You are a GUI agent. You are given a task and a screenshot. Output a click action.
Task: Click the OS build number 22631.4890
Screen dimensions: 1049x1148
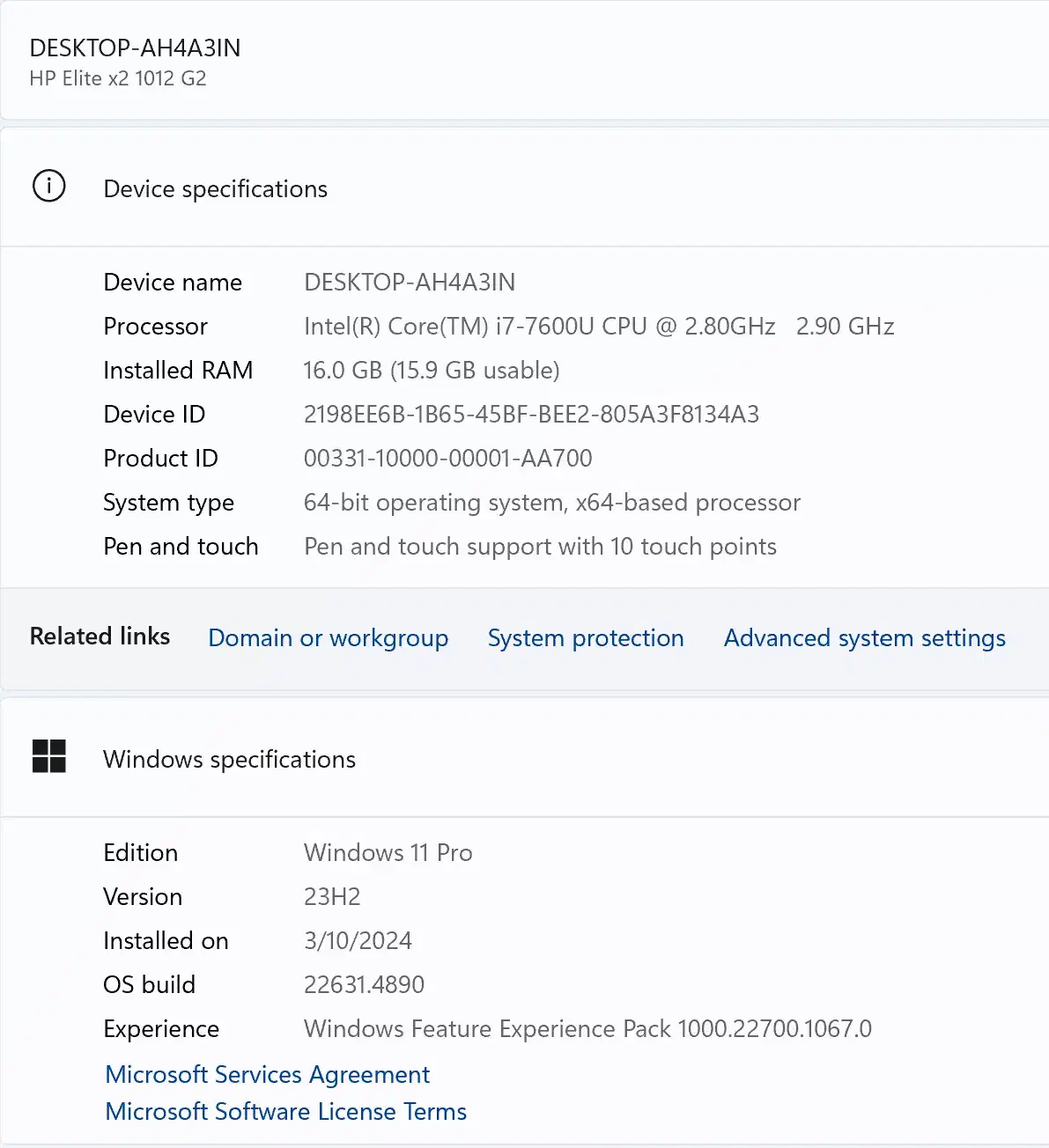coord(364,985)
